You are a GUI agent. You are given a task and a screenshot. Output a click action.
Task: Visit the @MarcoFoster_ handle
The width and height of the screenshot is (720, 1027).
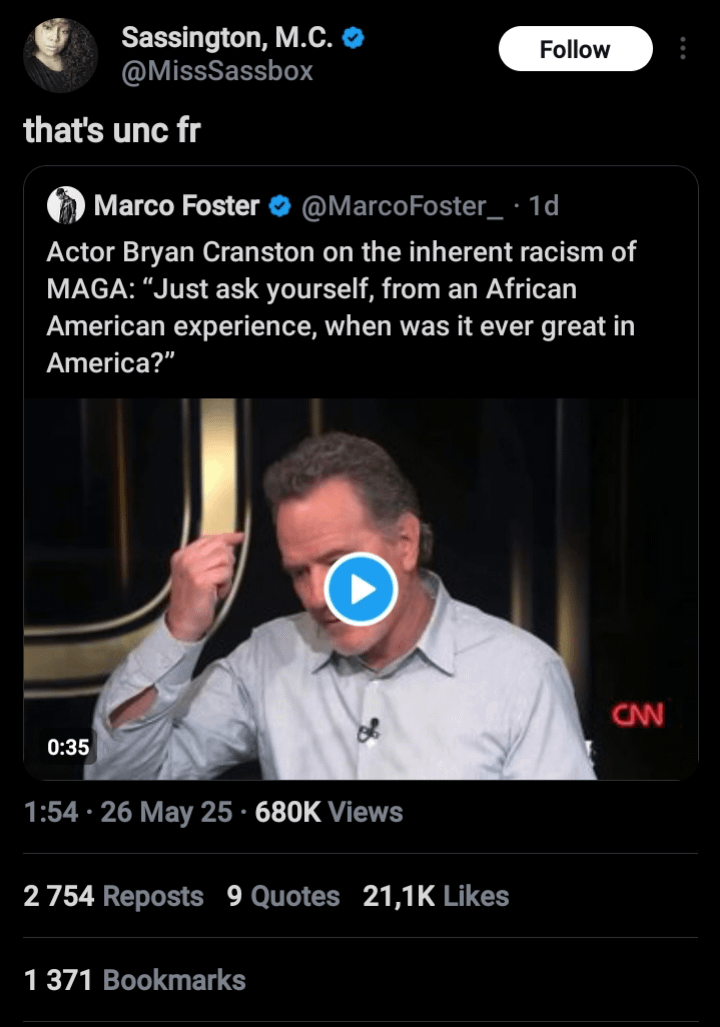[404, 206]
